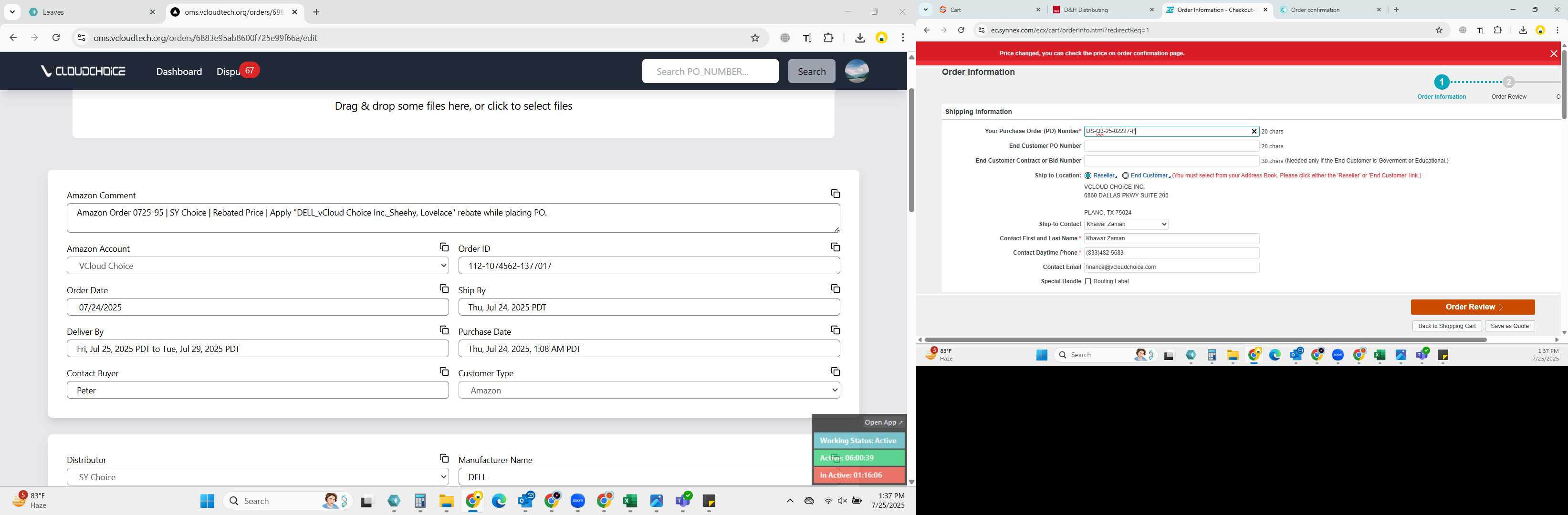Expand the Amazon Account dropdown

point(258,266)
